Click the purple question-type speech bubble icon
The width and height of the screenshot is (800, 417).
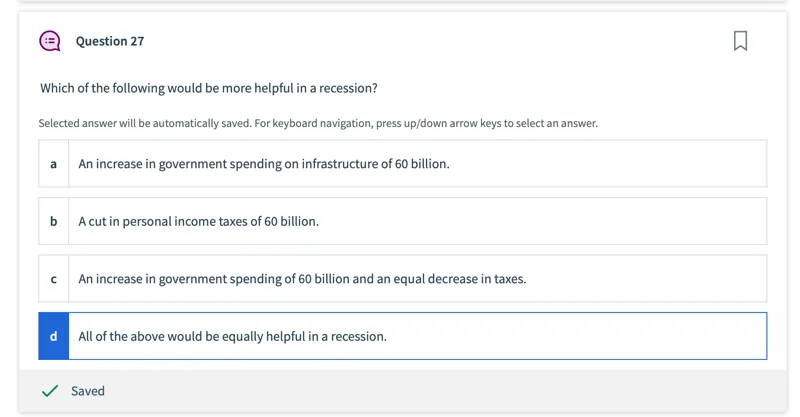(50, 41)
